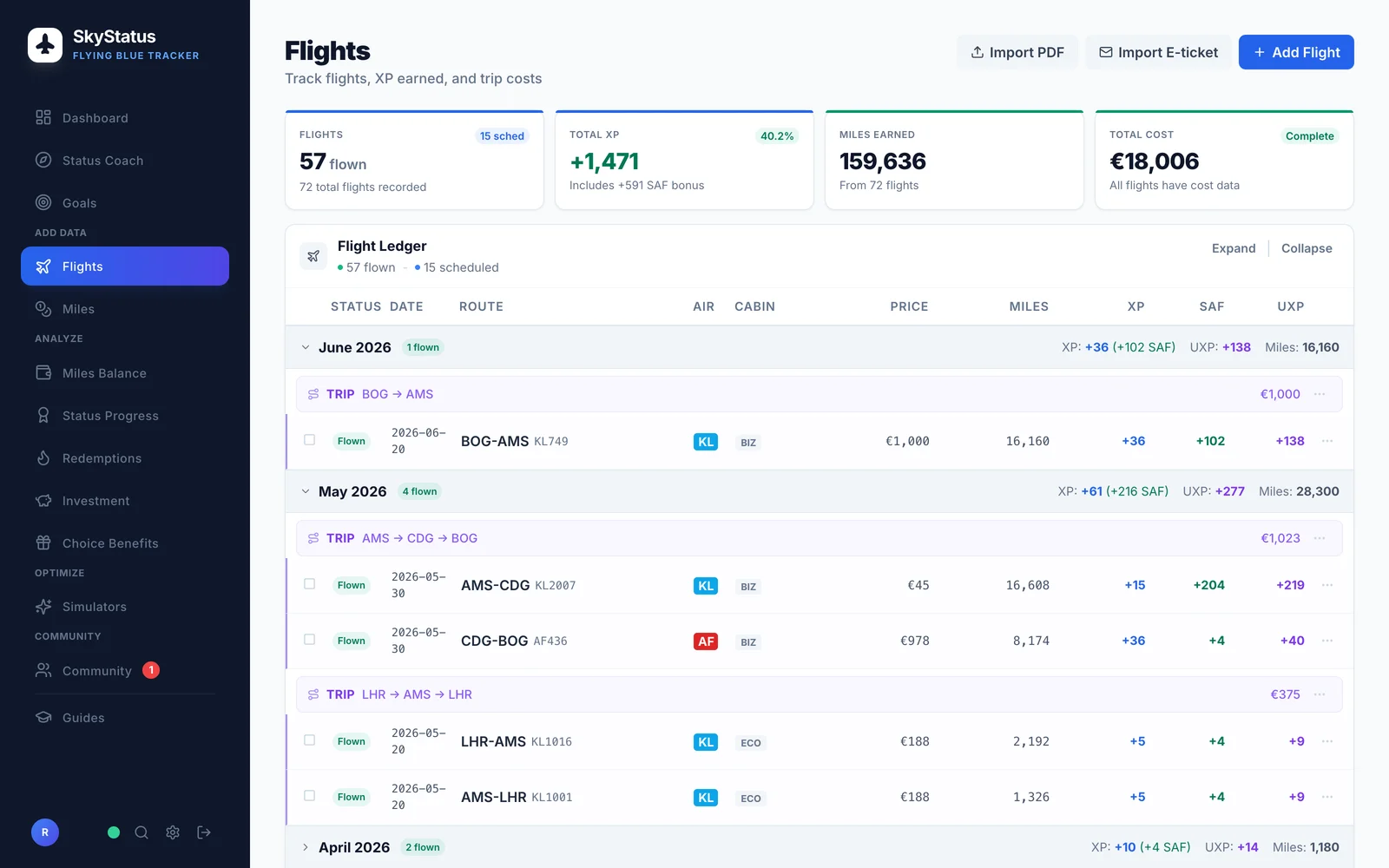Click the Import E-ticket button

[1158, 52]
